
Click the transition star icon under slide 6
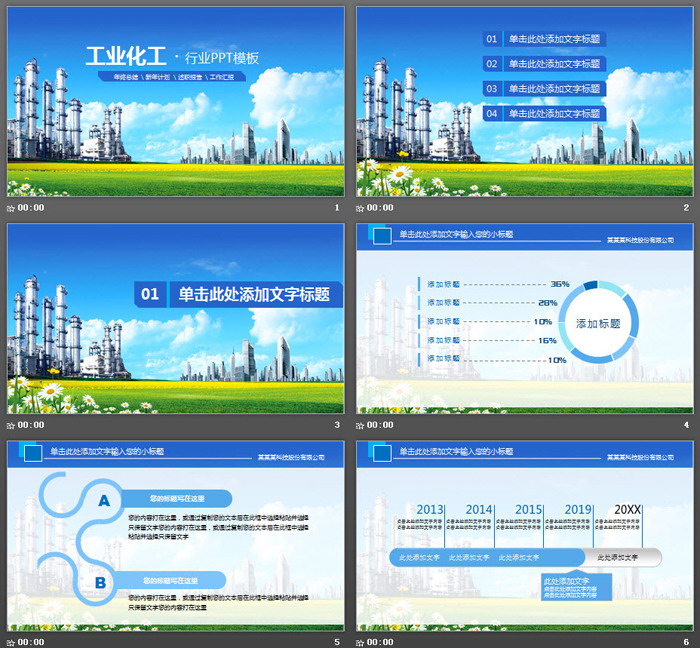[361, 641]
